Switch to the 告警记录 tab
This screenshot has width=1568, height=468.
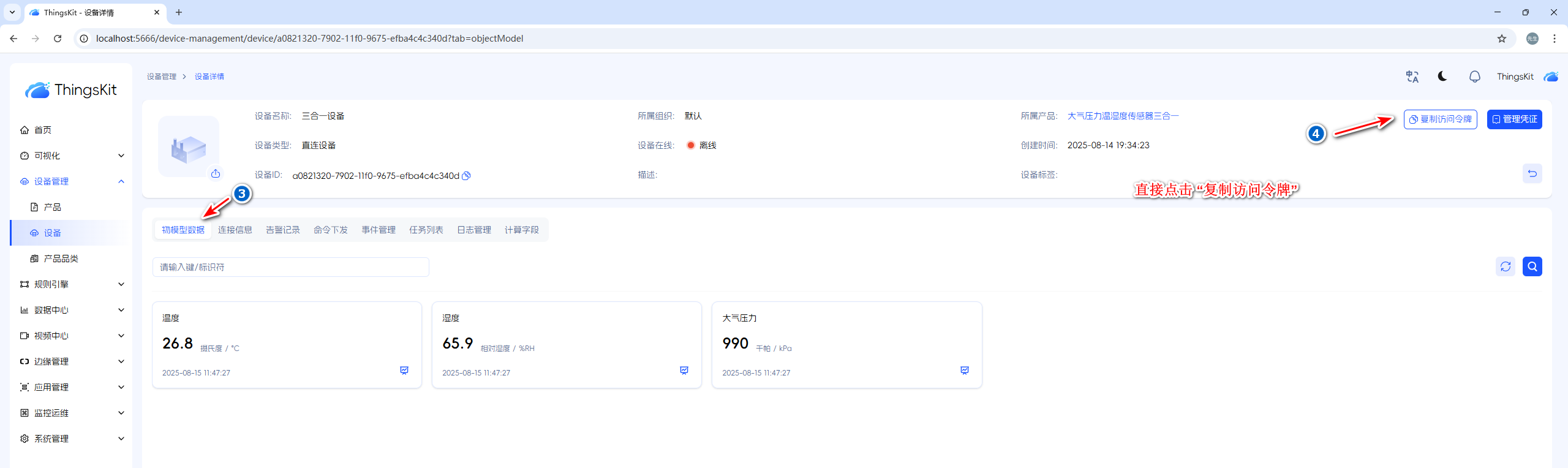pyautogui.click(x=282, y=230)
